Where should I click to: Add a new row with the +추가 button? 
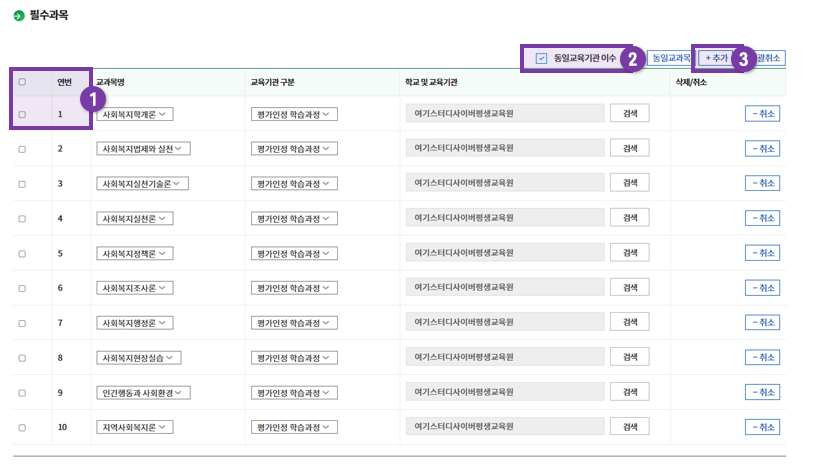(716, 58)
